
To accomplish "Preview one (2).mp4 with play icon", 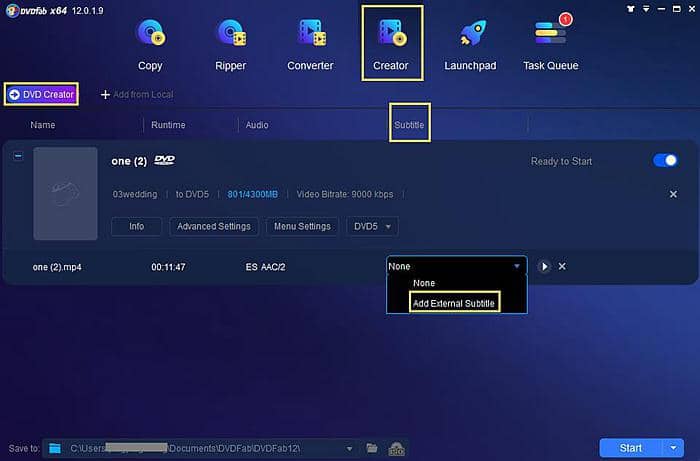I will tap(544, 266).
